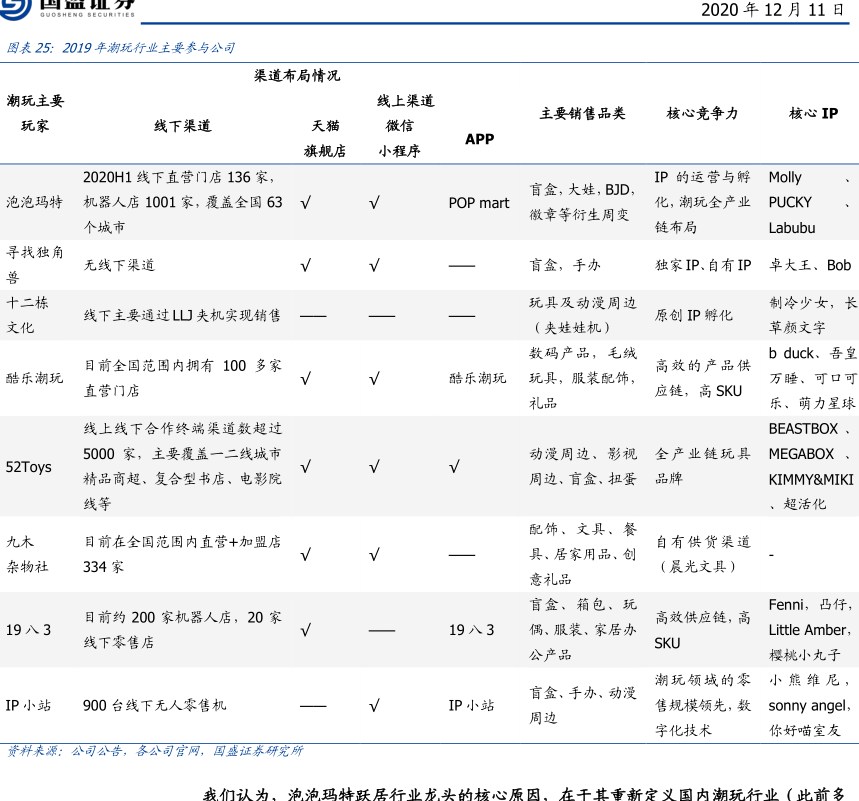
Task: Click the 线上渠道 header
Action: pos(405,101)
